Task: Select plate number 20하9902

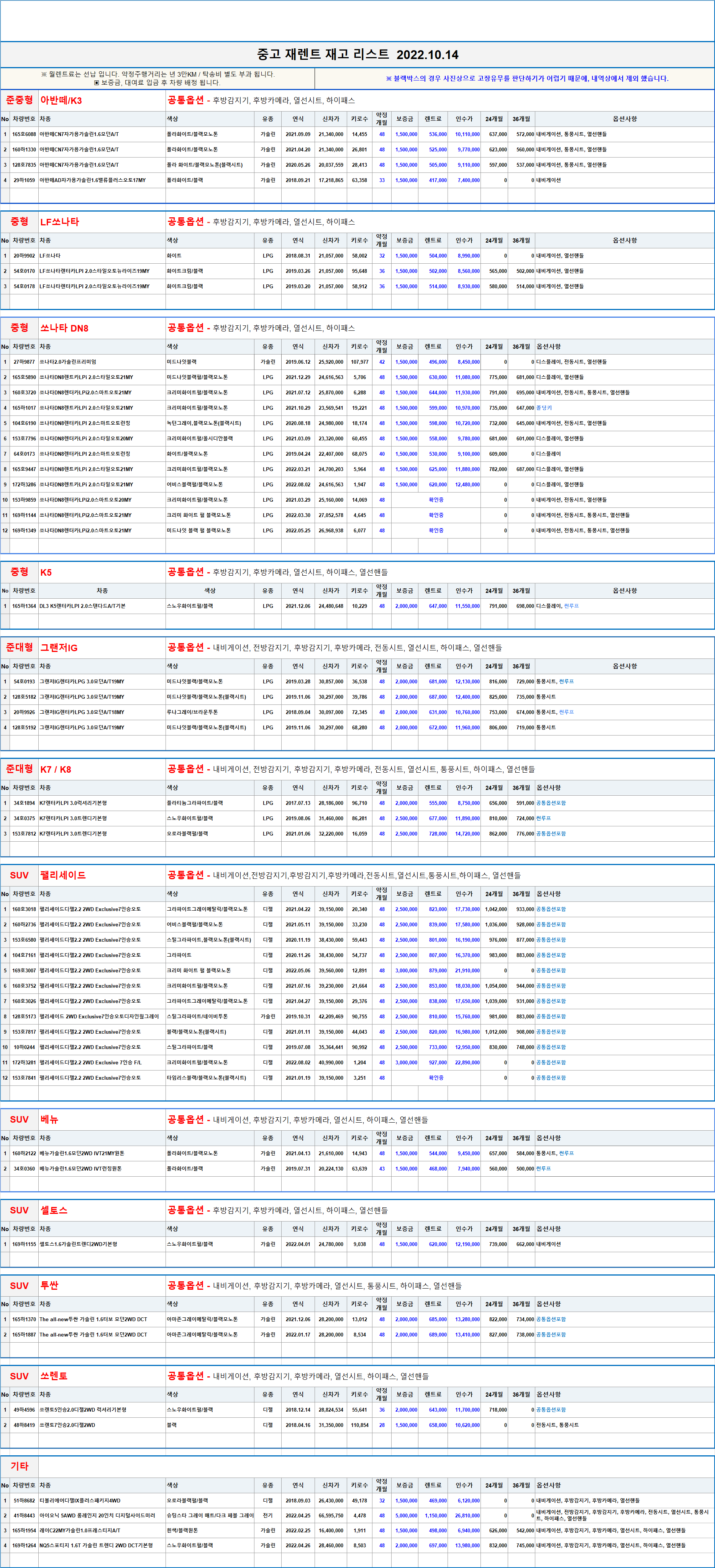Action: click(x=25, y=256)
